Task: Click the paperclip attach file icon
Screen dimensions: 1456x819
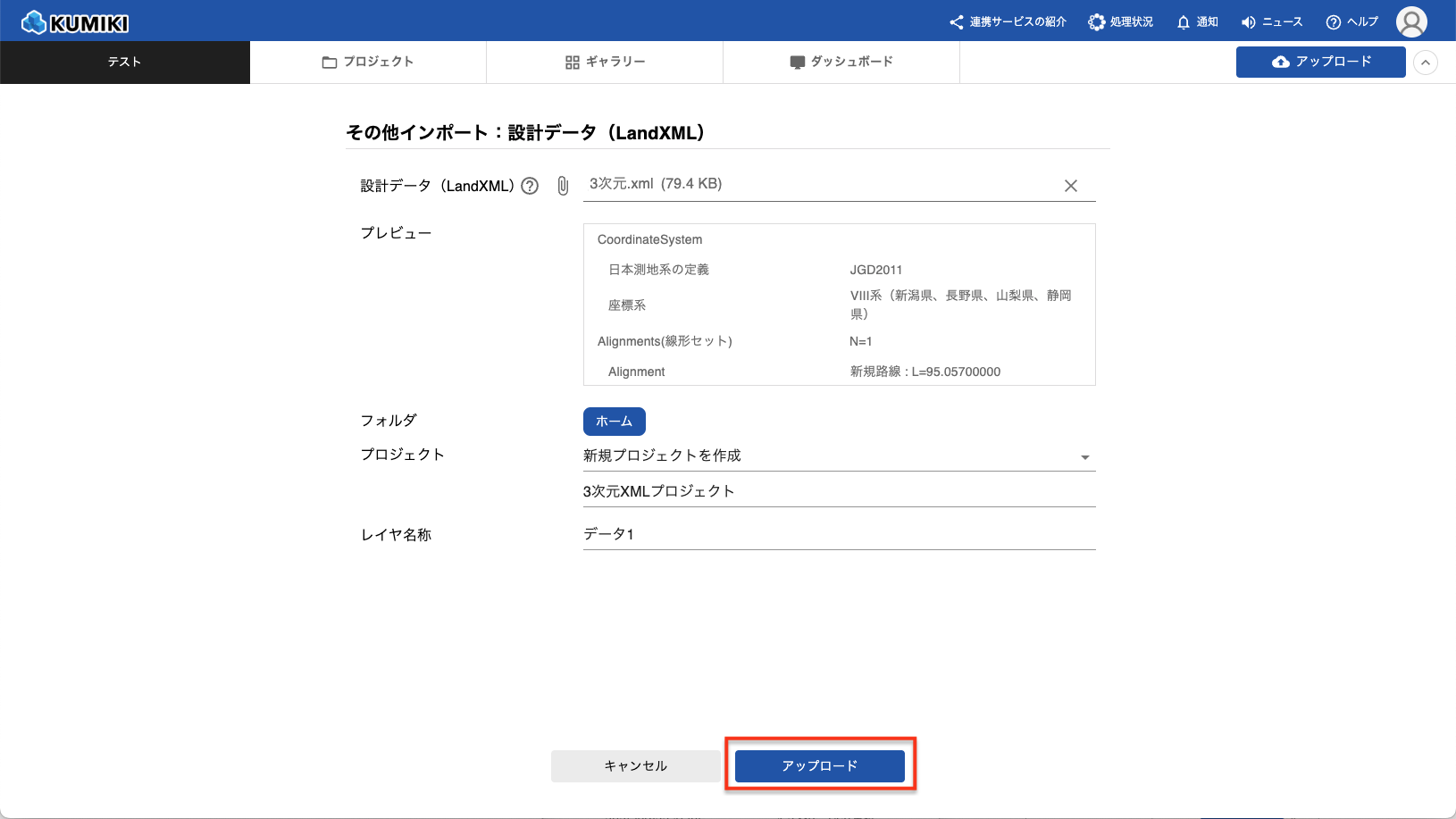Action: (563, 186)
